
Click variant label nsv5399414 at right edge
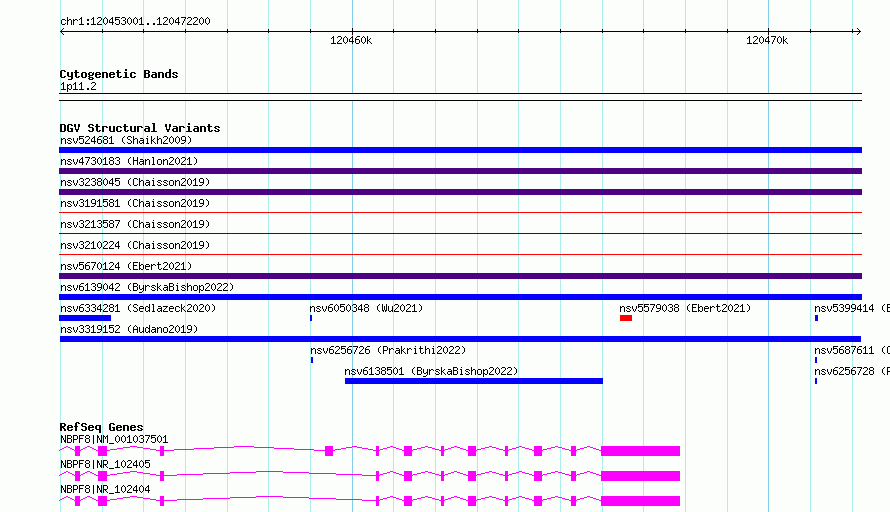click(x=851, y=308)
